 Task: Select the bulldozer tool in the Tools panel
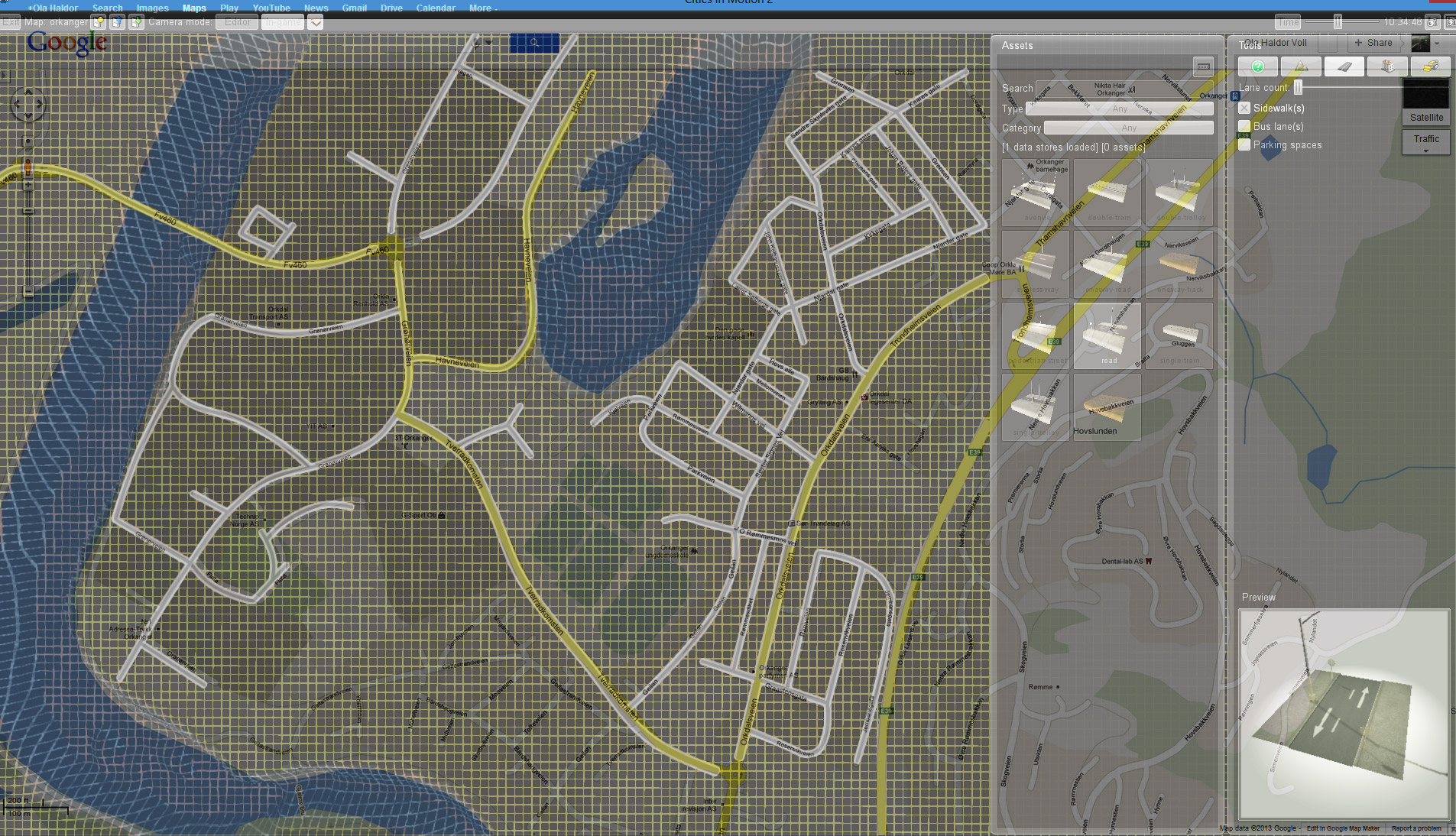[1431, 66]
